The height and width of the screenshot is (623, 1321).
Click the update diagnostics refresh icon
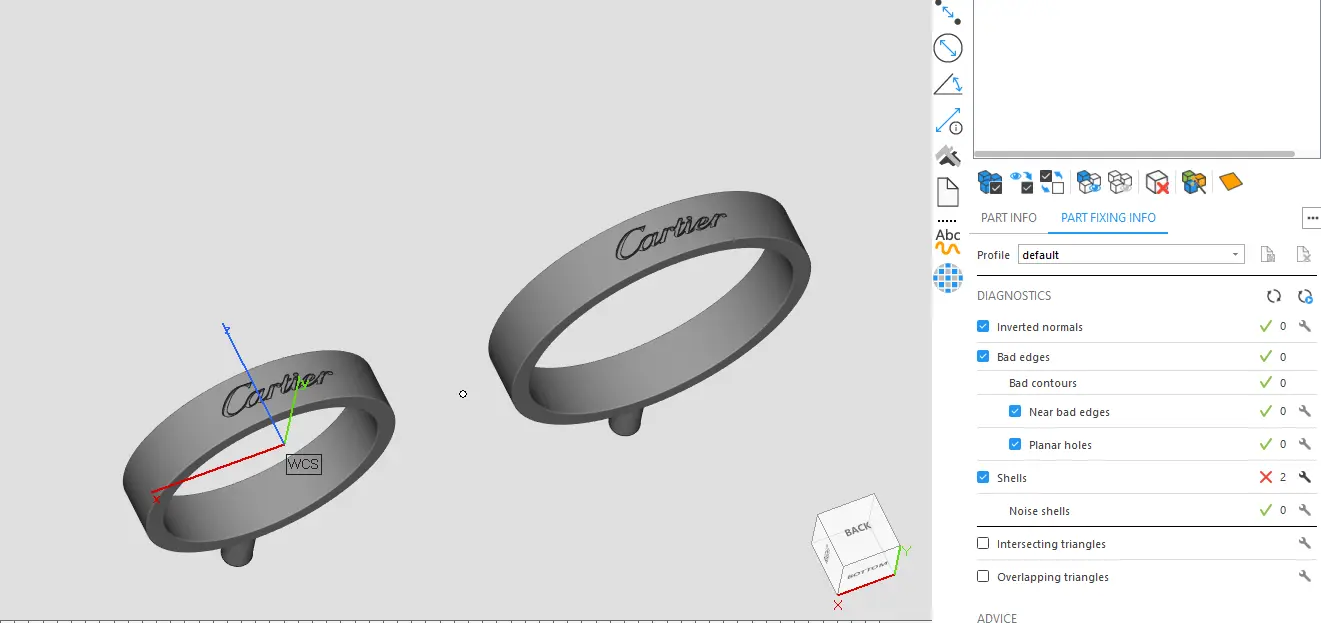(1273, 296)
